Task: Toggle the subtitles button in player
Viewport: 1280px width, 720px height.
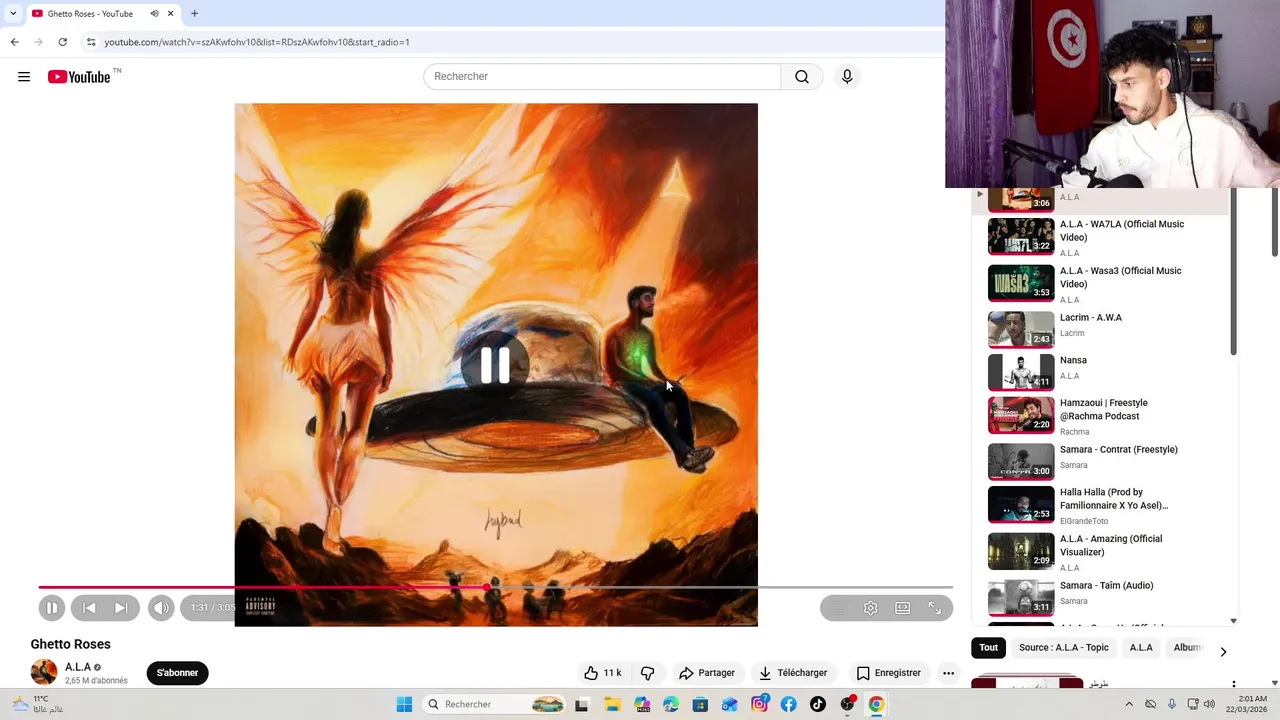Action: click(x=839, y=608)
